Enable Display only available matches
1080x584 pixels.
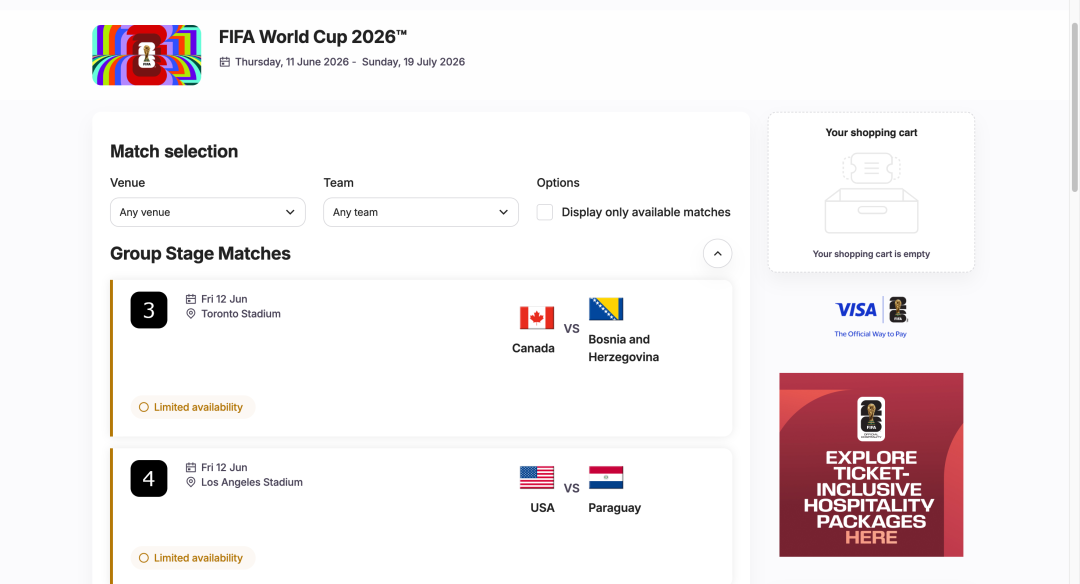(544, 212)
